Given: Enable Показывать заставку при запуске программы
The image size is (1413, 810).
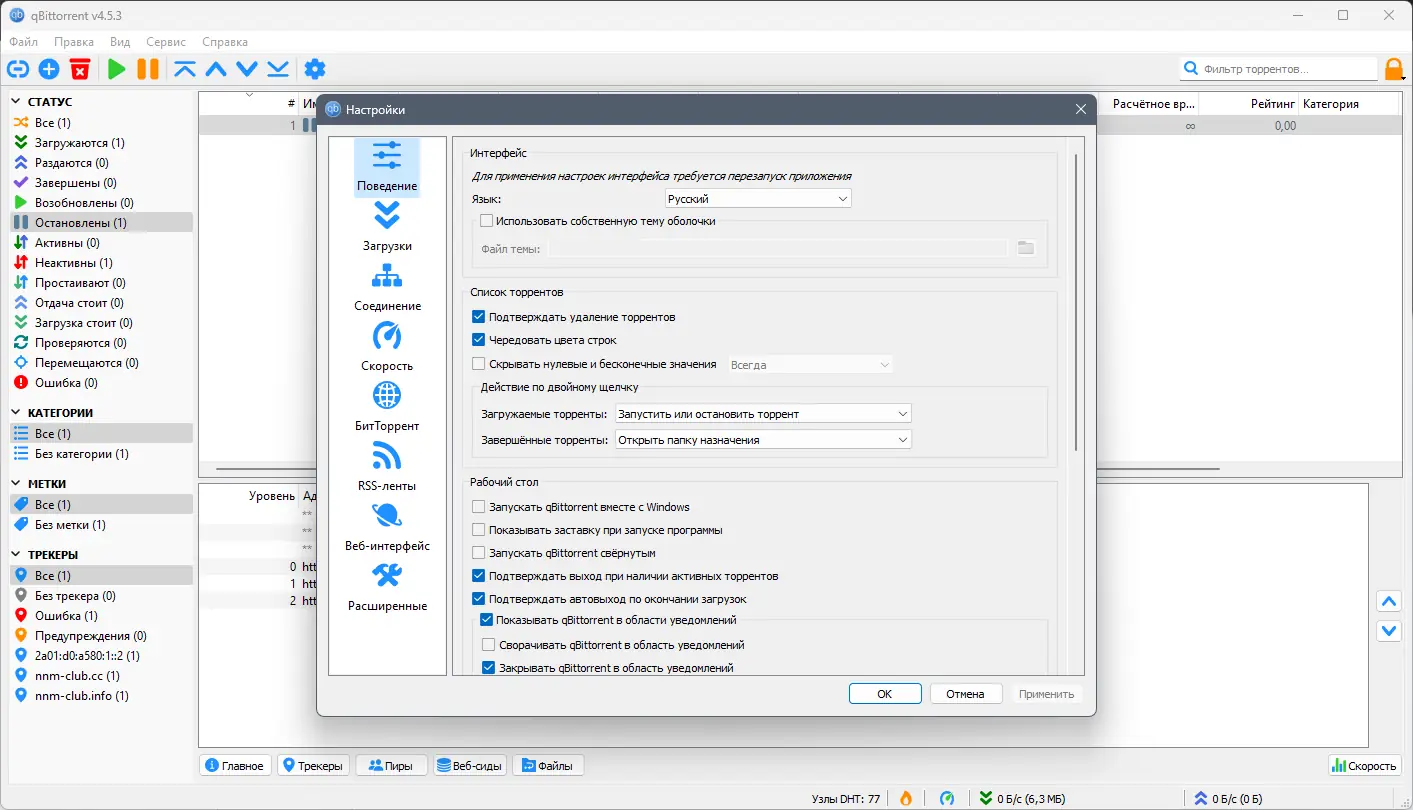Looking at the screenshot, I should [479, 530].
